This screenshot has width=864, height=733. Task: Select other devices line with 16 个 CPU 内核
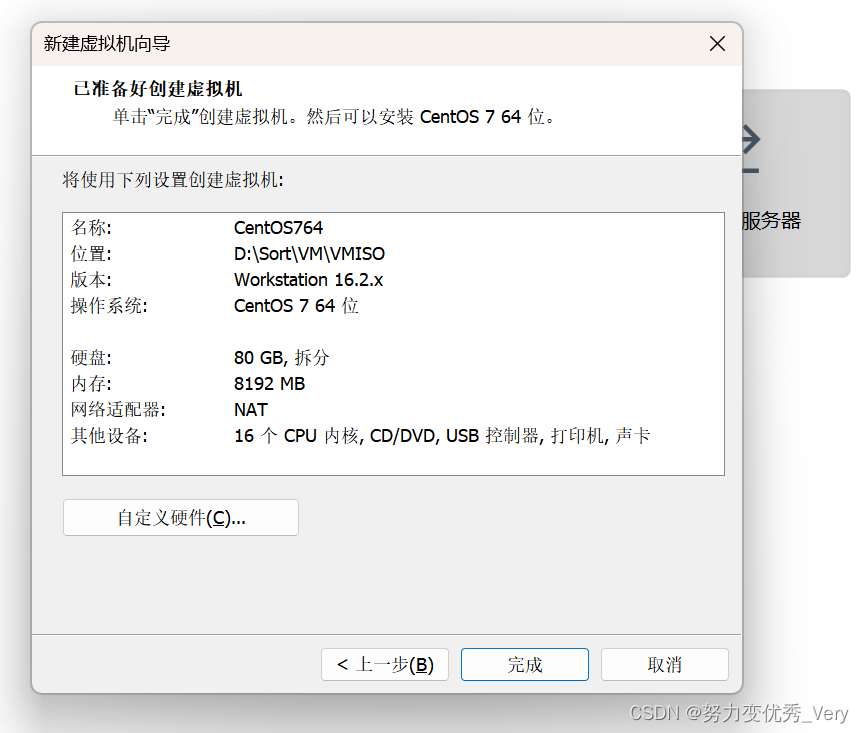tap(442, 435)
